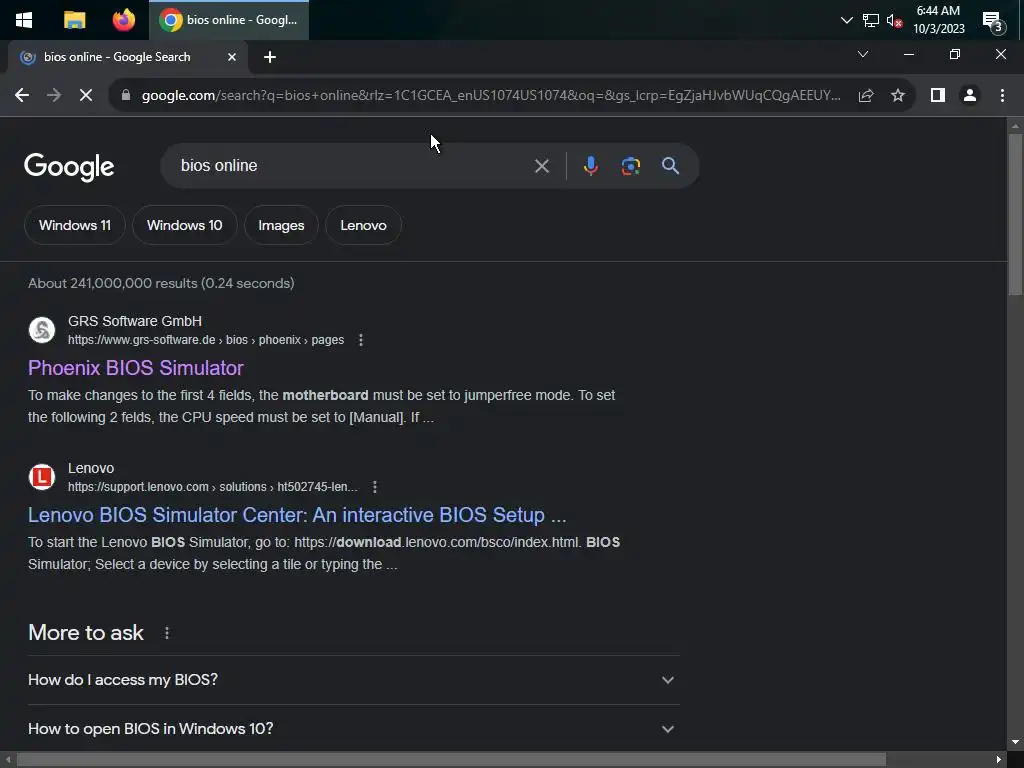View site information lock icon
This screenshot has width=1024, height=768.
pyautogui.click(x=126, y=95)
